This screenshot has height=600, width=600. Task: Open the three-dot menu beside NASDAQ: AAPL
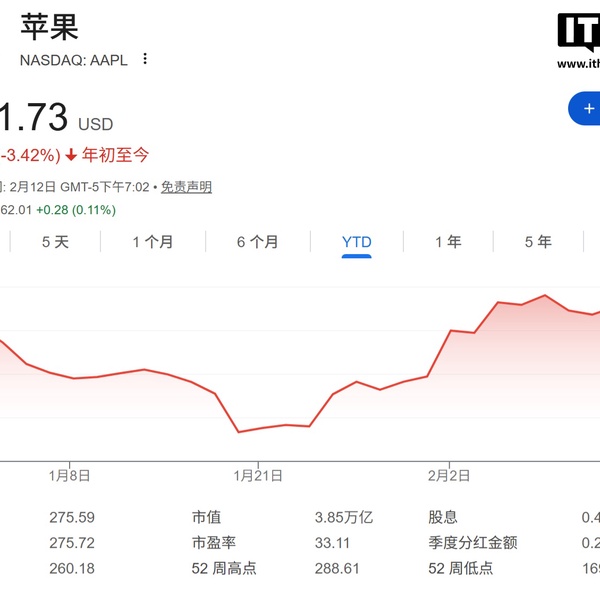(145, 59)
